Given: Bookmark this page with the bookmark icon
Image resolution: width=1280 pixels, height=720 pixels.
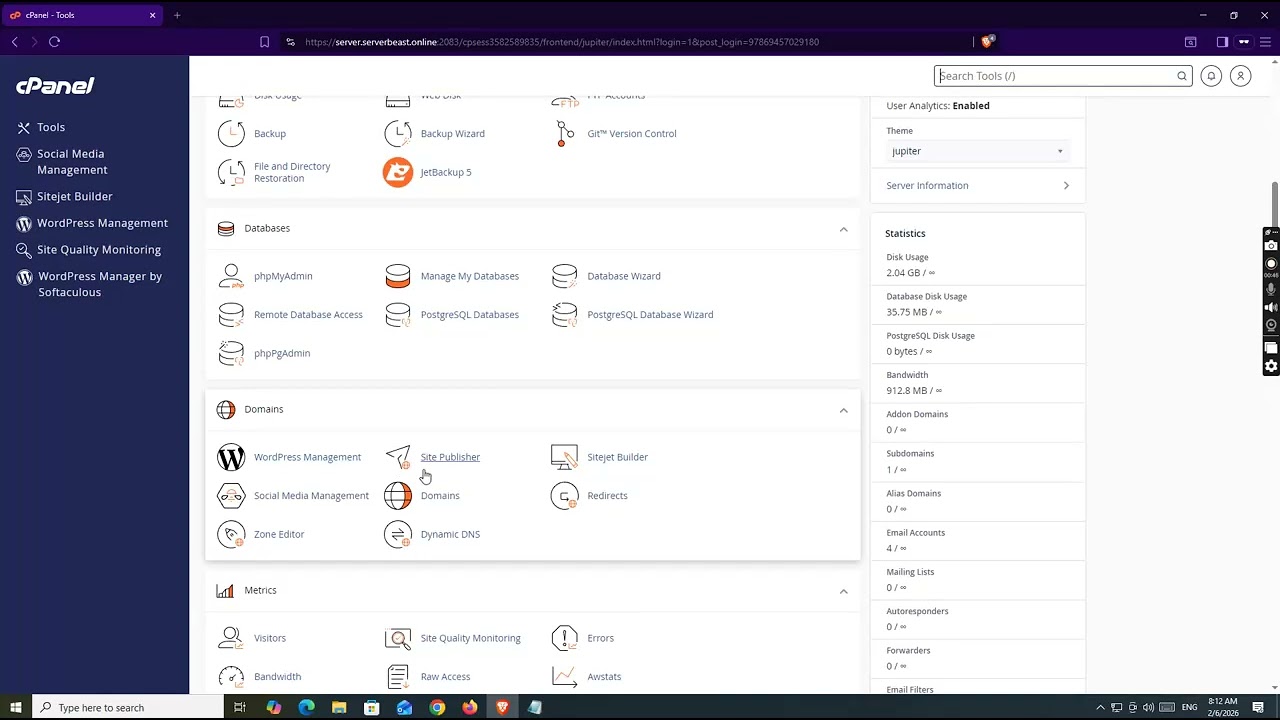Looking at the screenshot, I should (264, 42).
